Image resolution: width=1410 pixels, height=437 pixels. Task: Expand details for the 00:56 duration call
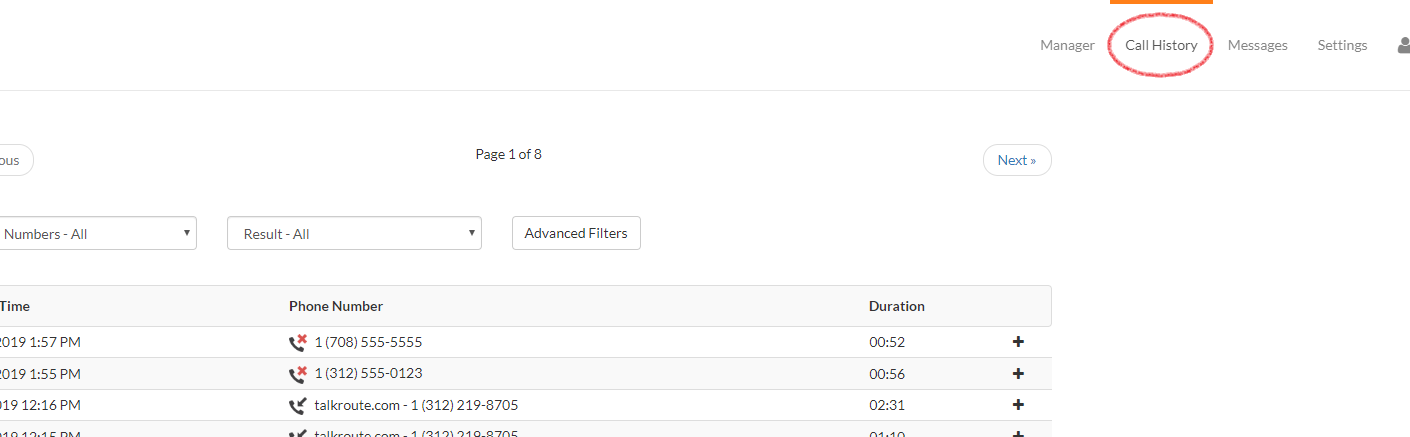pyautogui.click(x=1019, y=374)
